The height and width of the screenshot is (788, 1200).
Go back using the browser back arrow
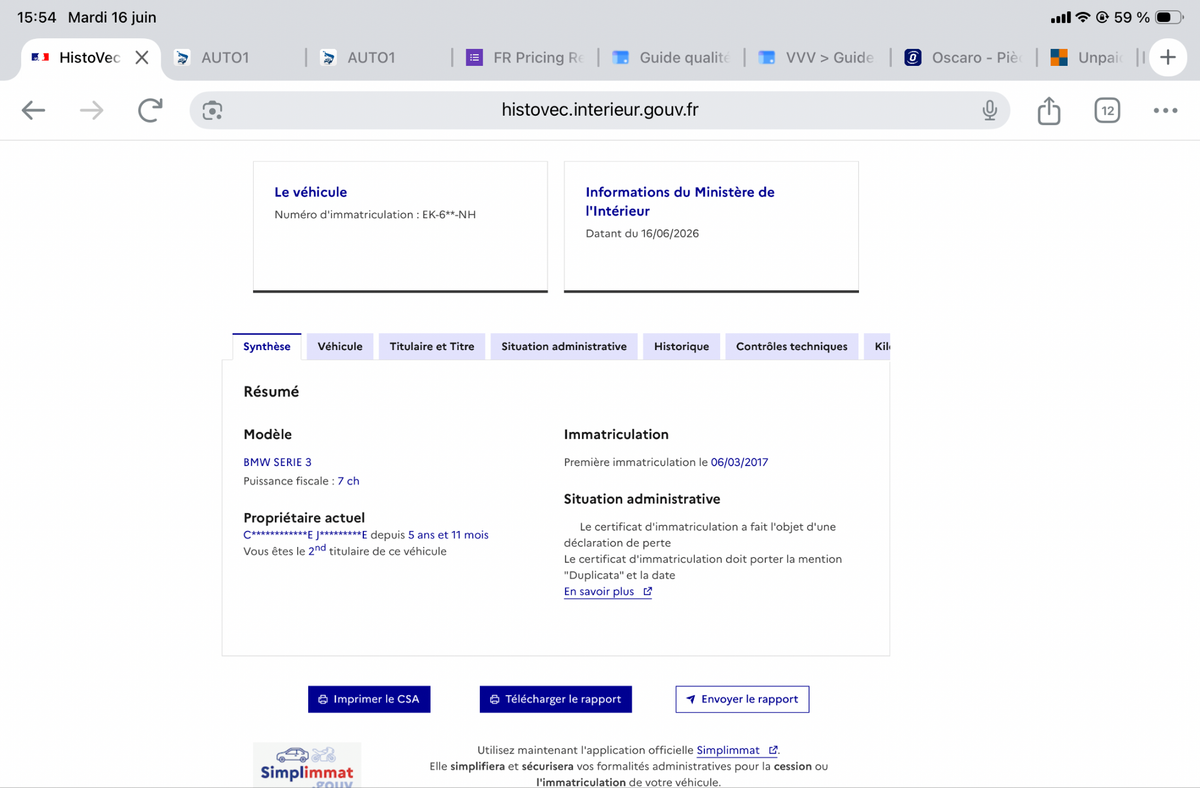point(34,110)
